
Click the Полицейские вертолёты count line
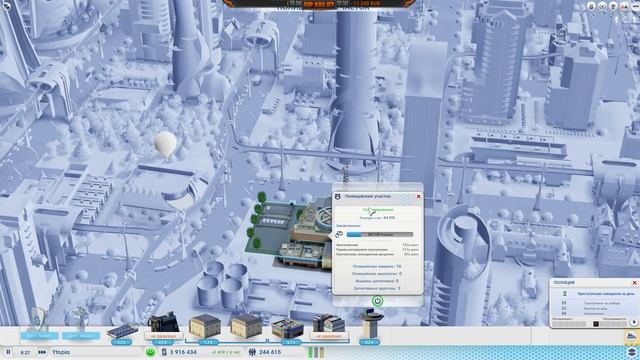coord(377,273)
